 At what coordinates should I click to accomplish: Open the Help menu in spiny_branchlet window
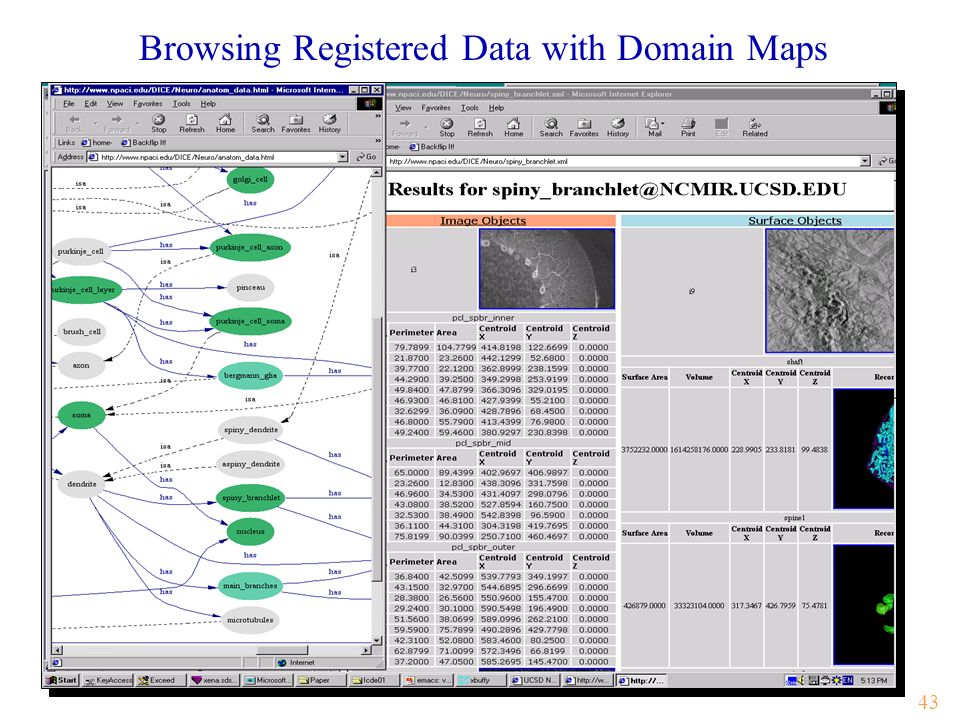point(496,108)
